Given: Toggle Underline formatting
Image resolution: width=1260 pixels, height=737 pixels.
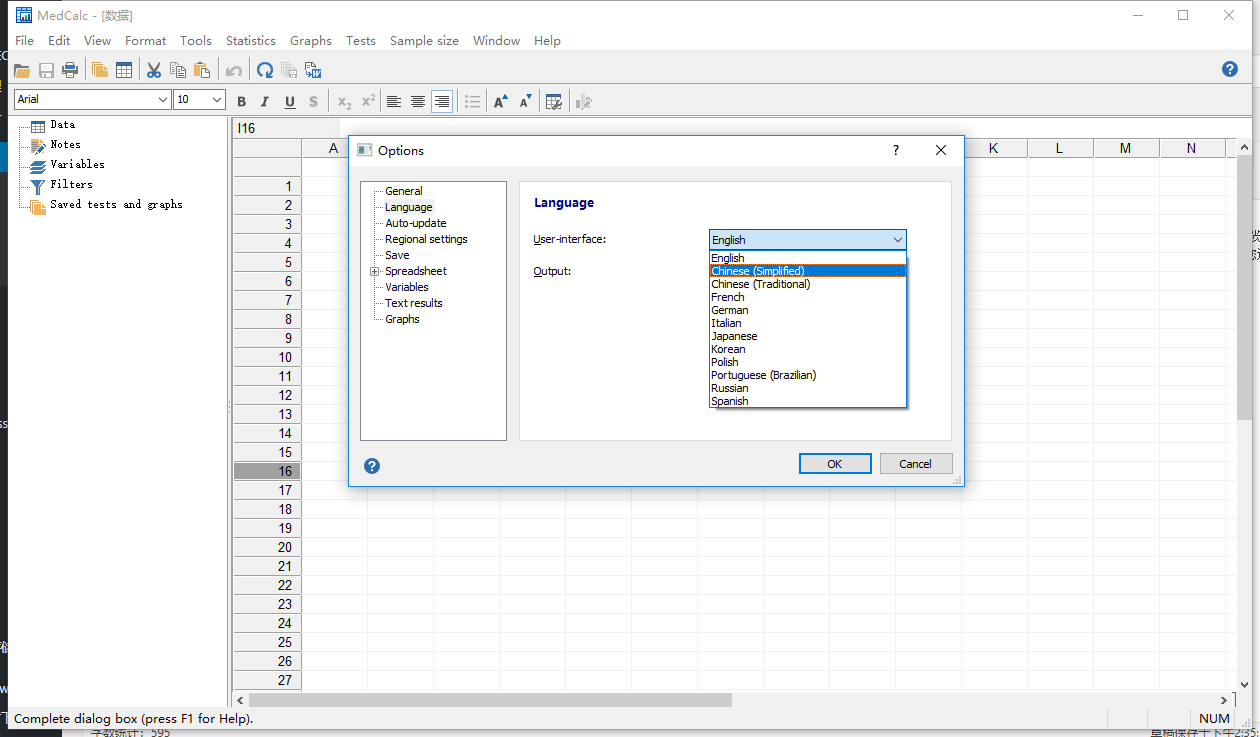Looking at the screenshot, I should point(290,101).
